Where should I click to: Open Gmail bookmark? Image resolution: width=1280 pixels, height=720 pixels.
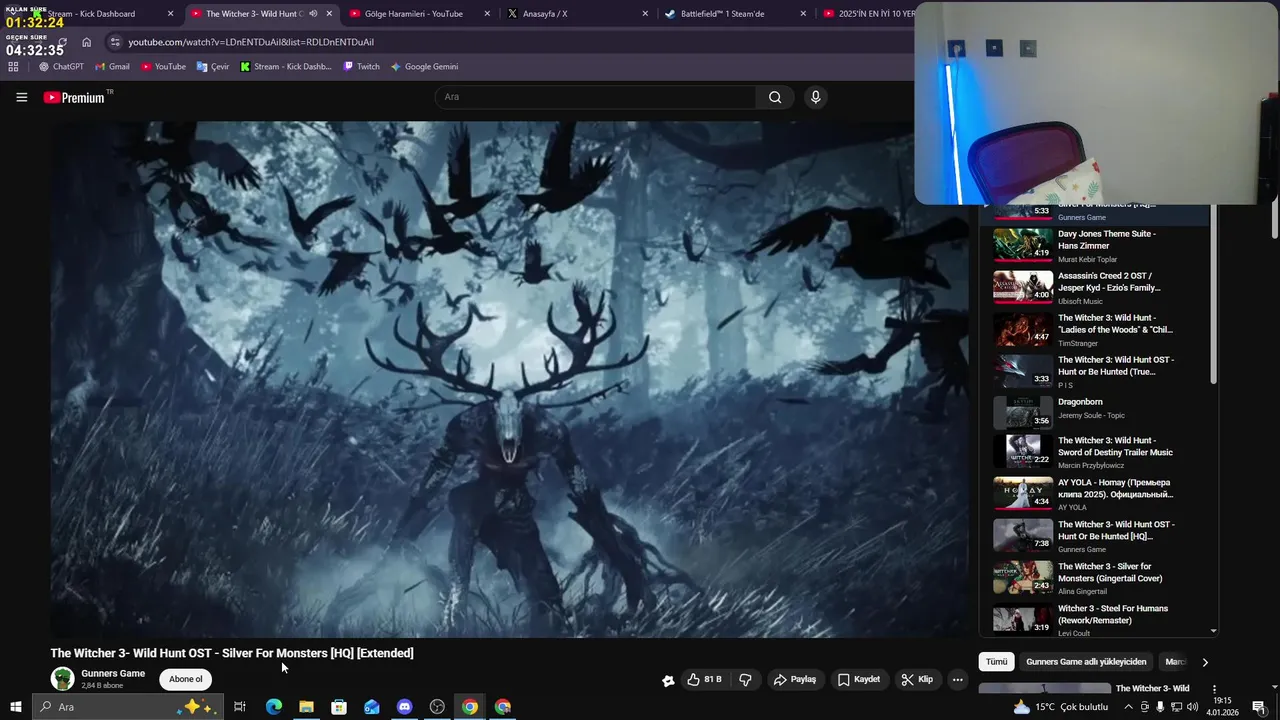point(112,67)
